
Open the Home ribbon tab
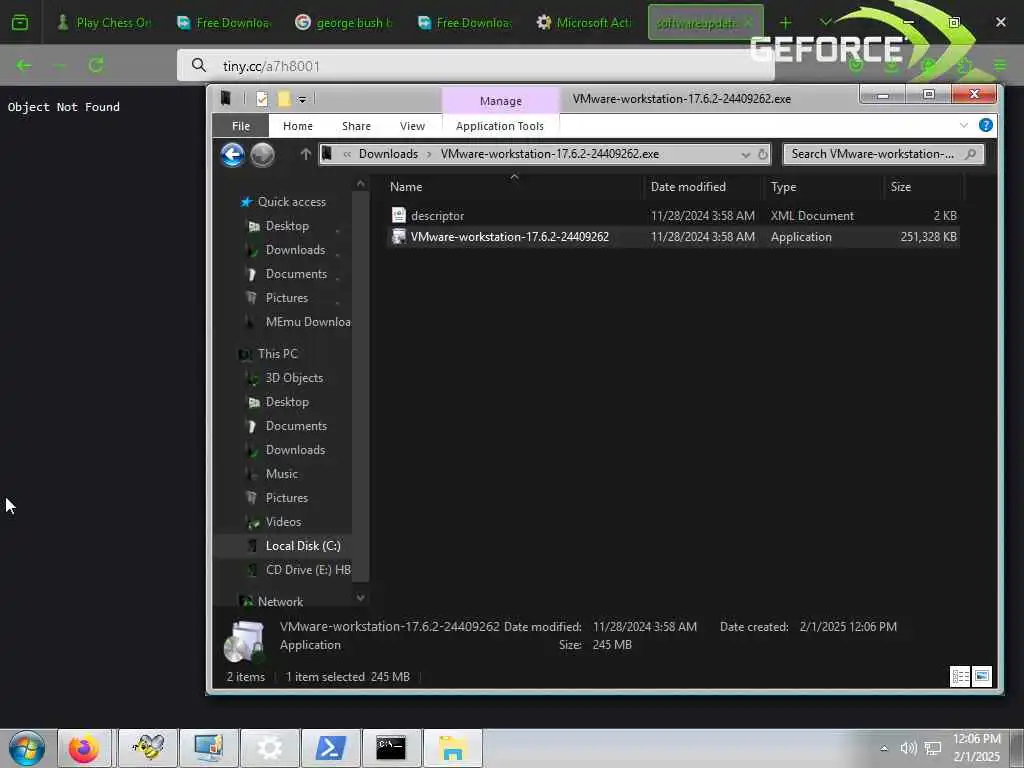297,126
